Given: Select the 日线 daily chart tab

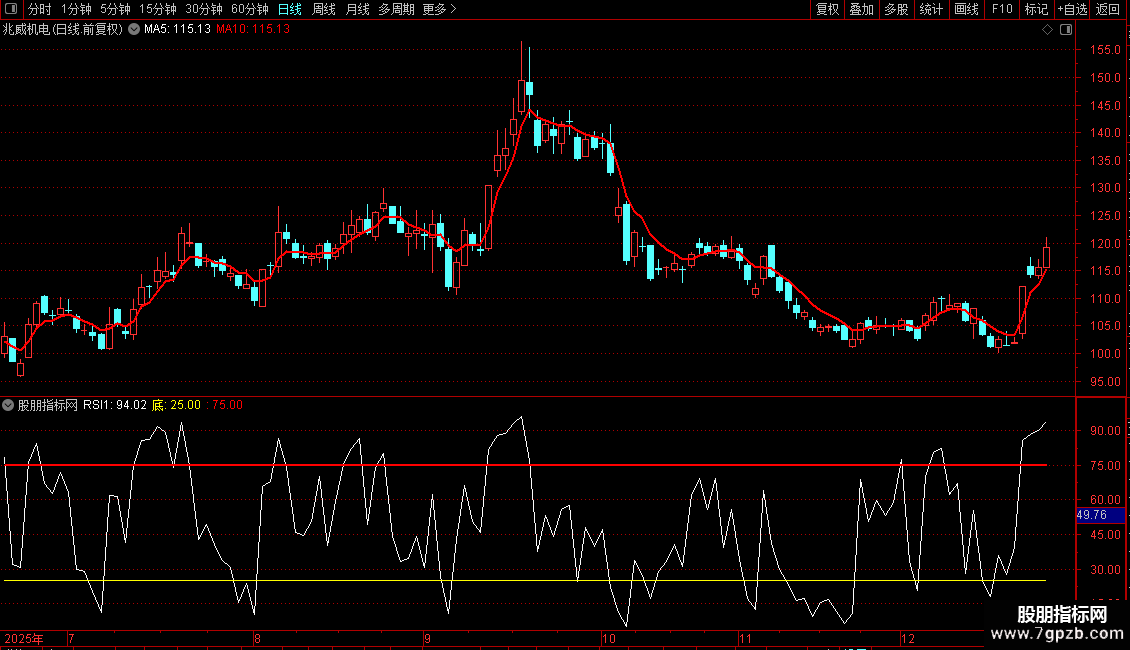Looking at the screenshot, I should [x=290, y=9].
